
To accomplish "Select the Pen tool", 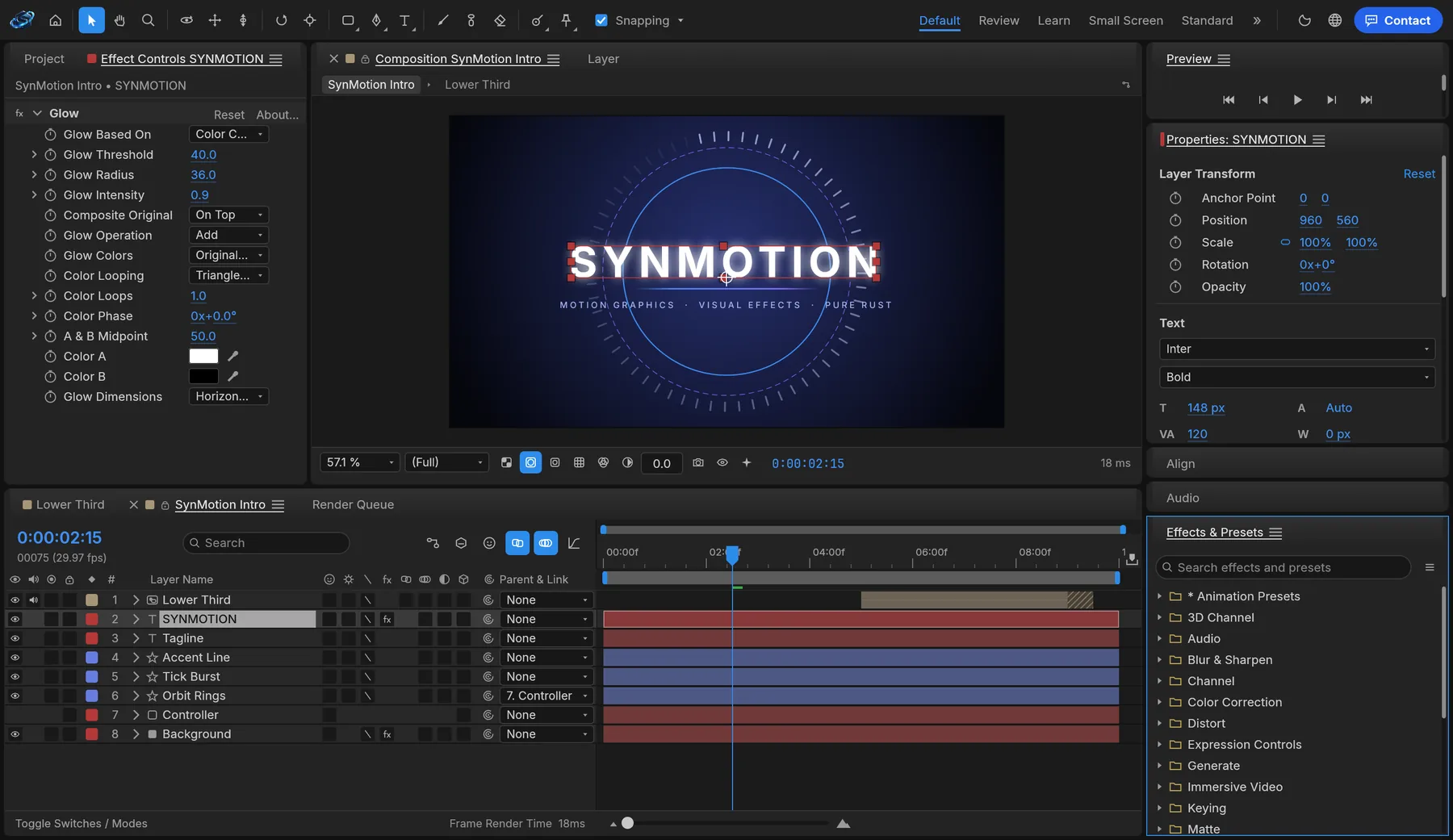I will pyautogui.click(x=376, y=20).
